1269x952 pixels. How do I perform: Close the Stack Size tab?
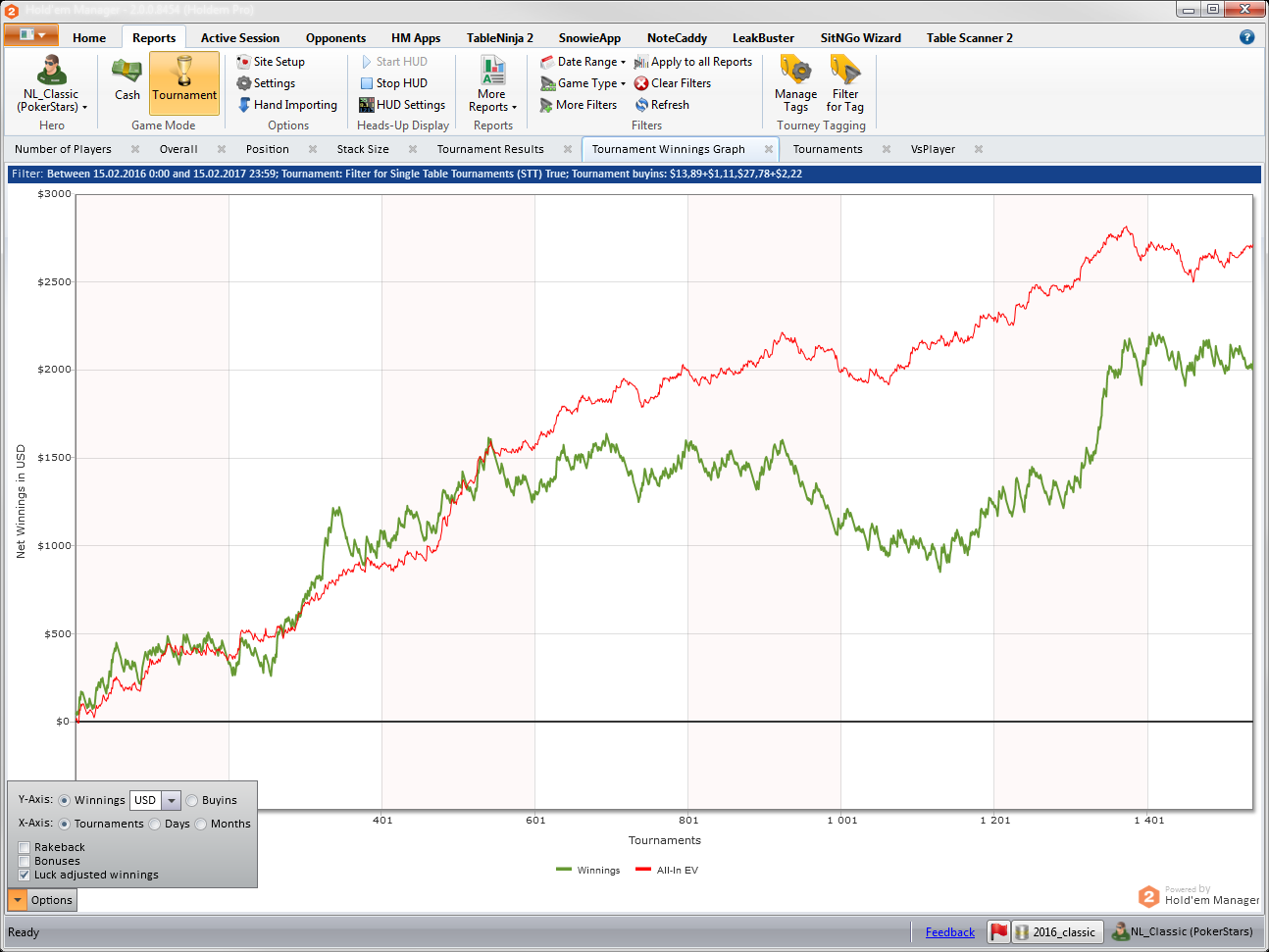[413, 149]
